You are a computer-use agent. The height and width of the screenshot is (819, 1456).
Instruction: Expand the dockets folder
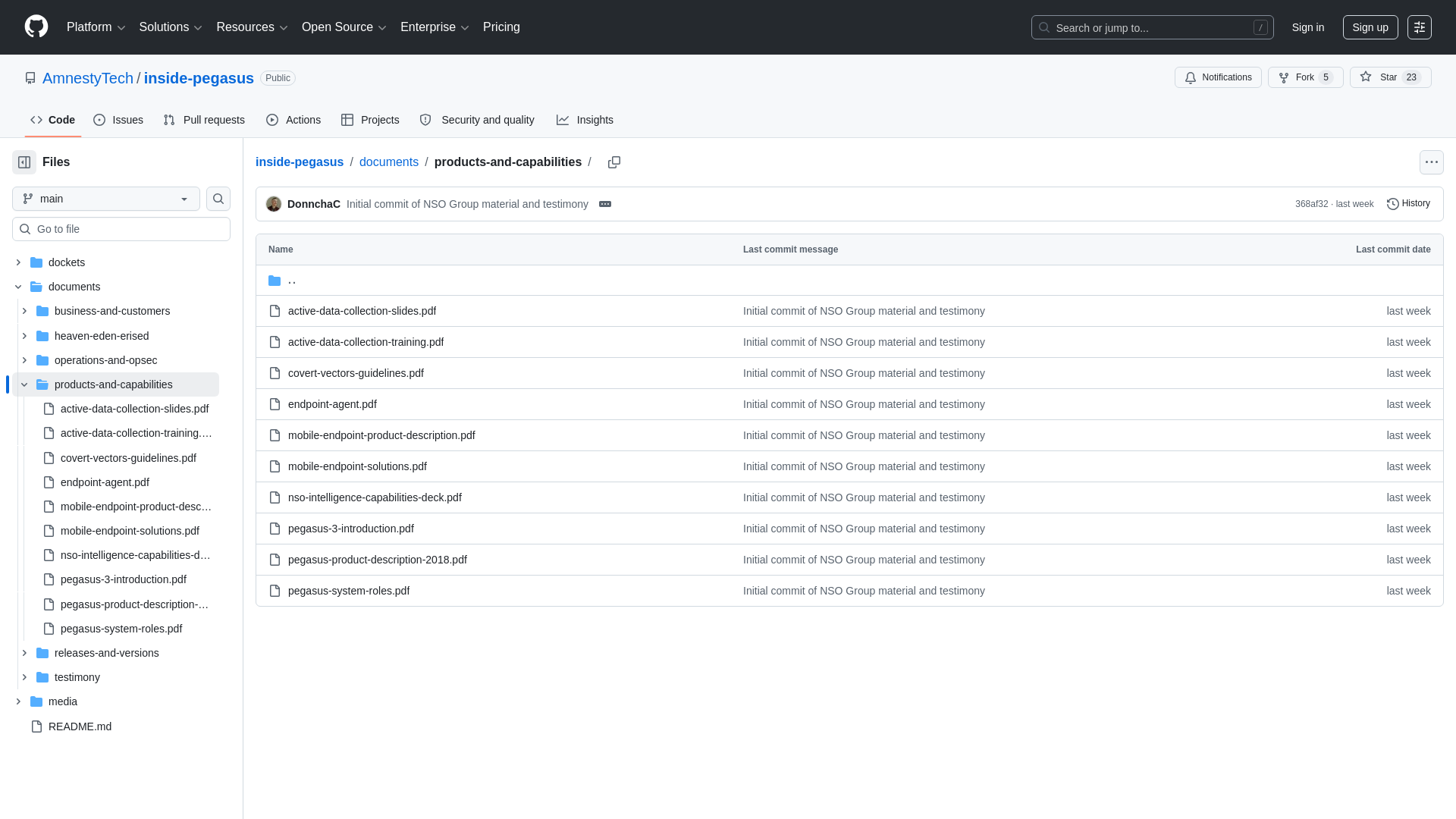click(18, 262)
